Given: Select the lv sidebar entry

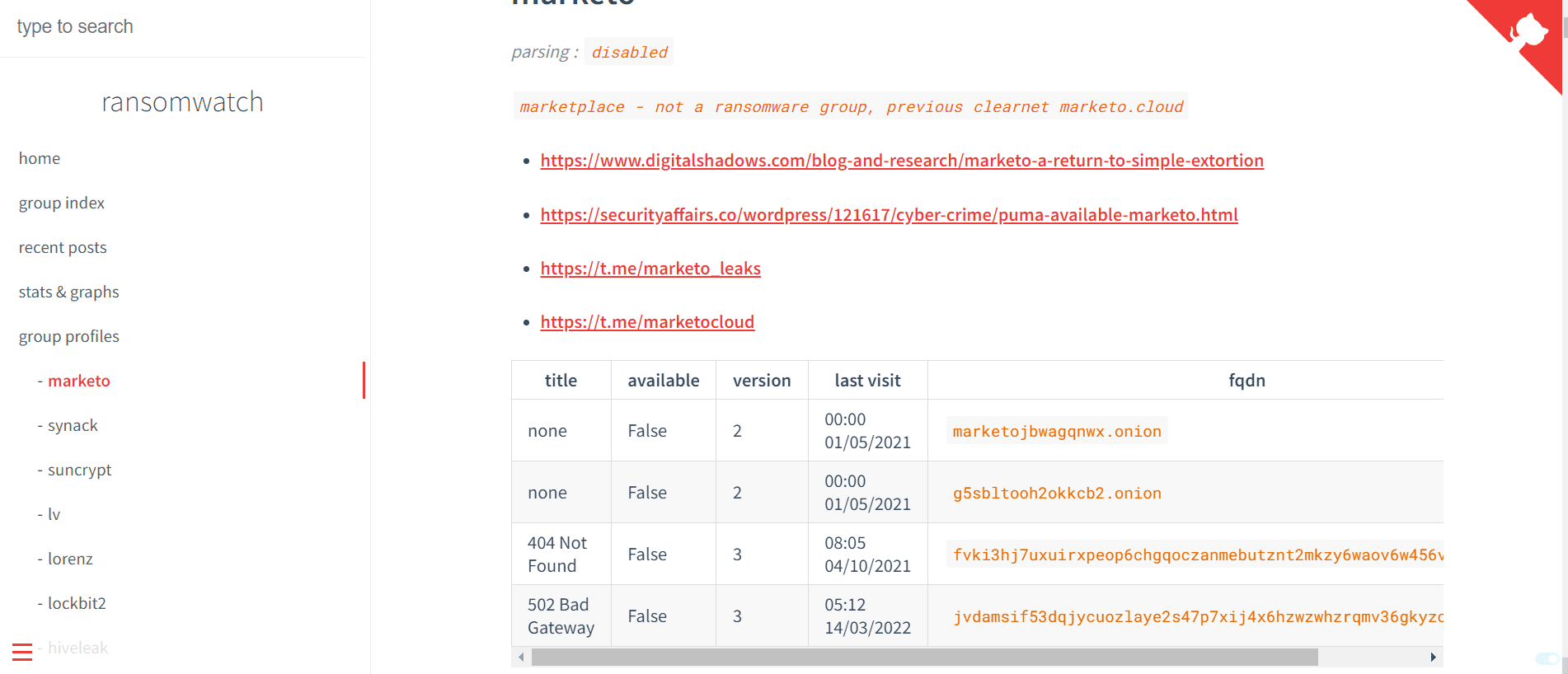Looking at the screenshot, I should point(54,514).
